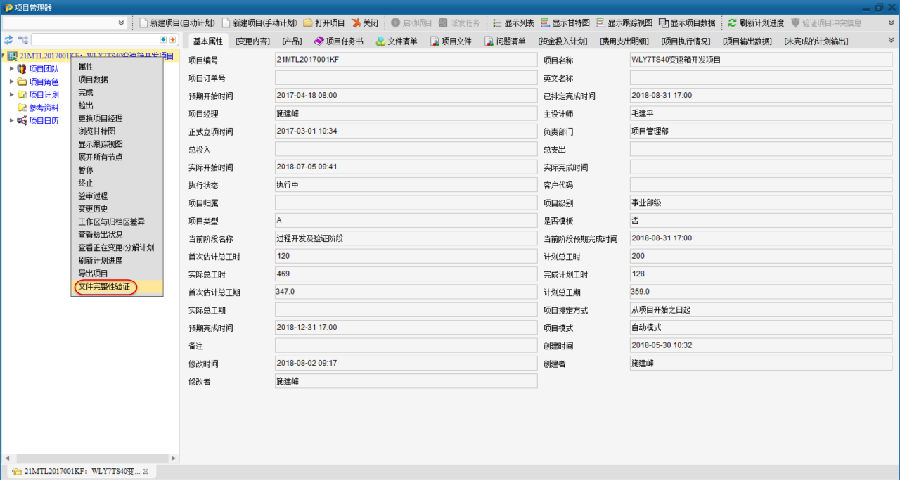Select 项目团队 in the project tree
900x480 pixels.
44,69
